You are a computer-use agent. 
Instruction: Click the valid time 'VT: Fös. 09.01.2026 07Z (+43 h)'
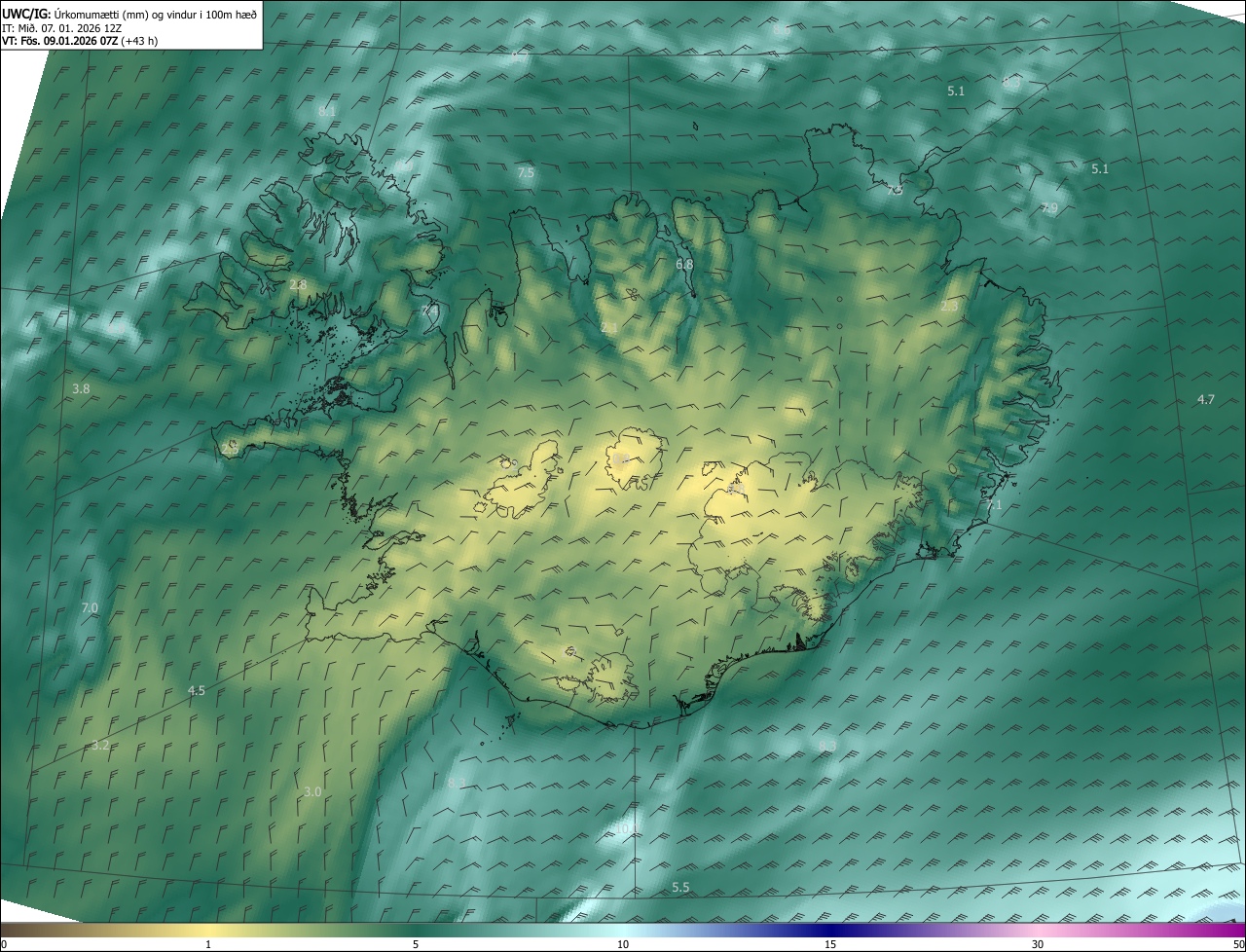click(80, 41)
